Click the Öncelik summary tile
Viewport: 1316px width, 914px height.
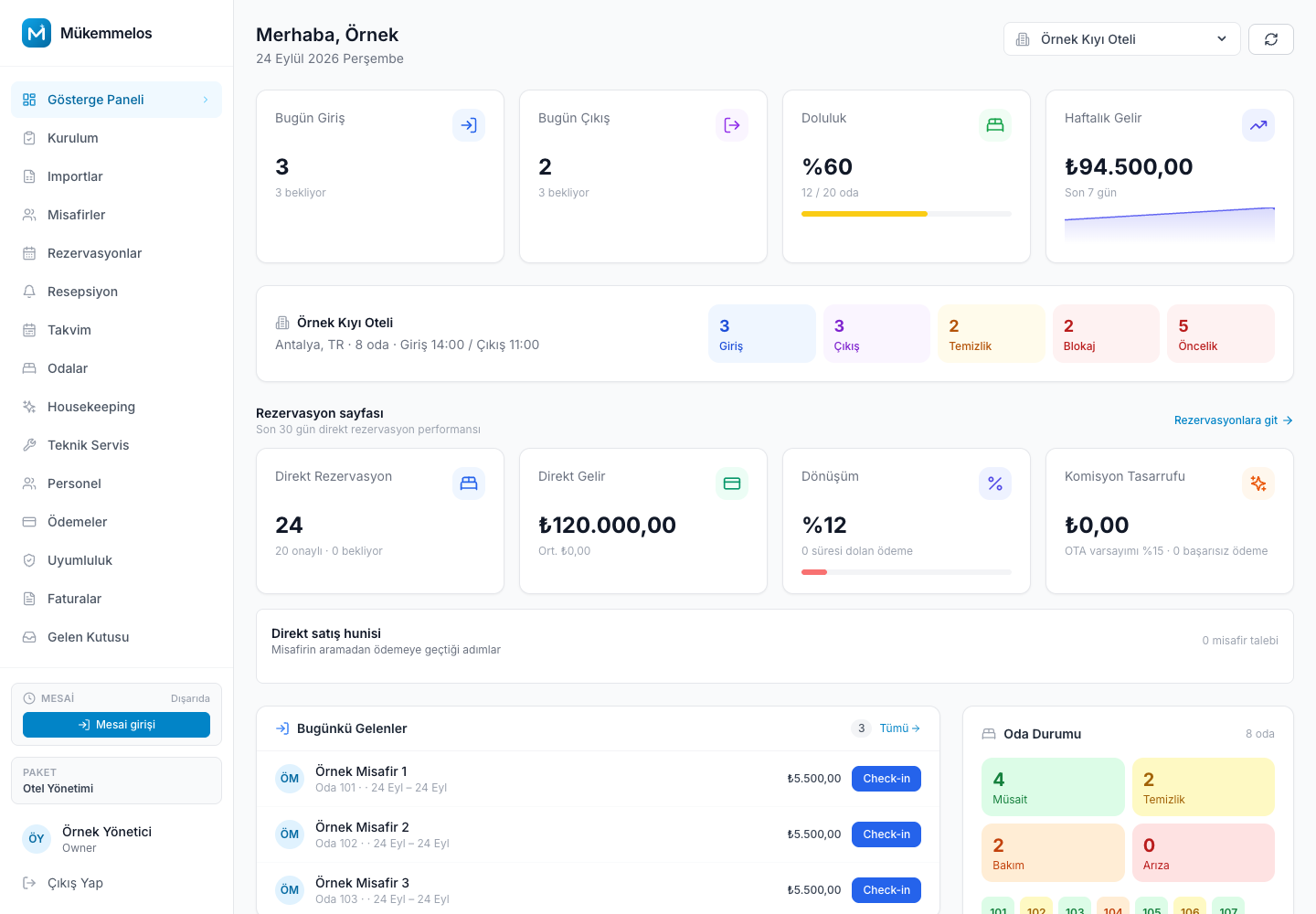pyautogui.click(x=1221, y=334)
